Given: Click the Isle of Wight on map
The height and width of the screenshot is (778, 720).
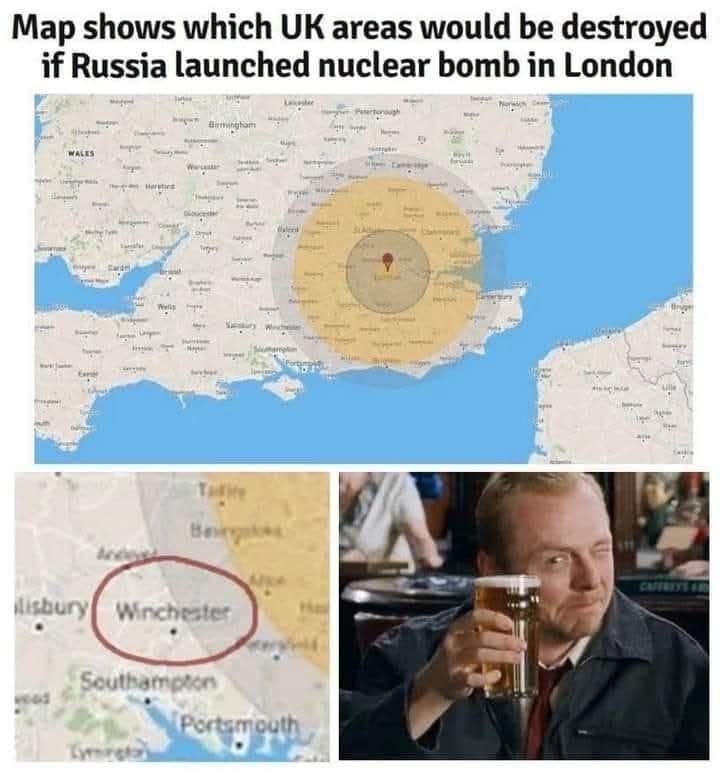Looking at the screenshot, I should point(285,386).
